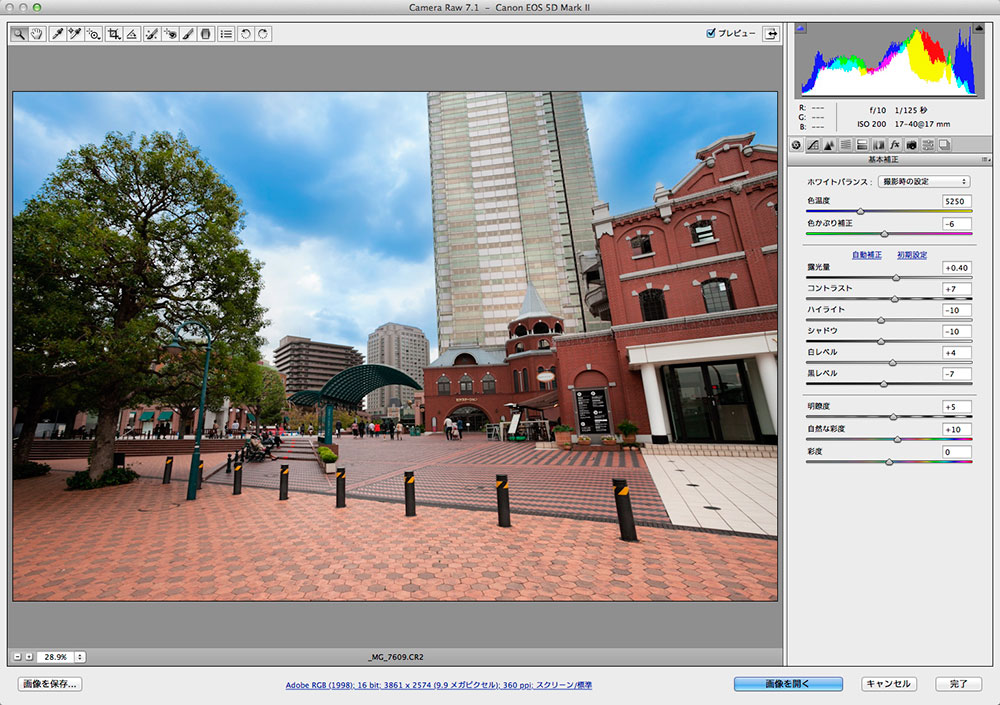Toggle shadow clipping warning in histogram
This screenshot has height=705, width=1000.
[x=800, y=28]
